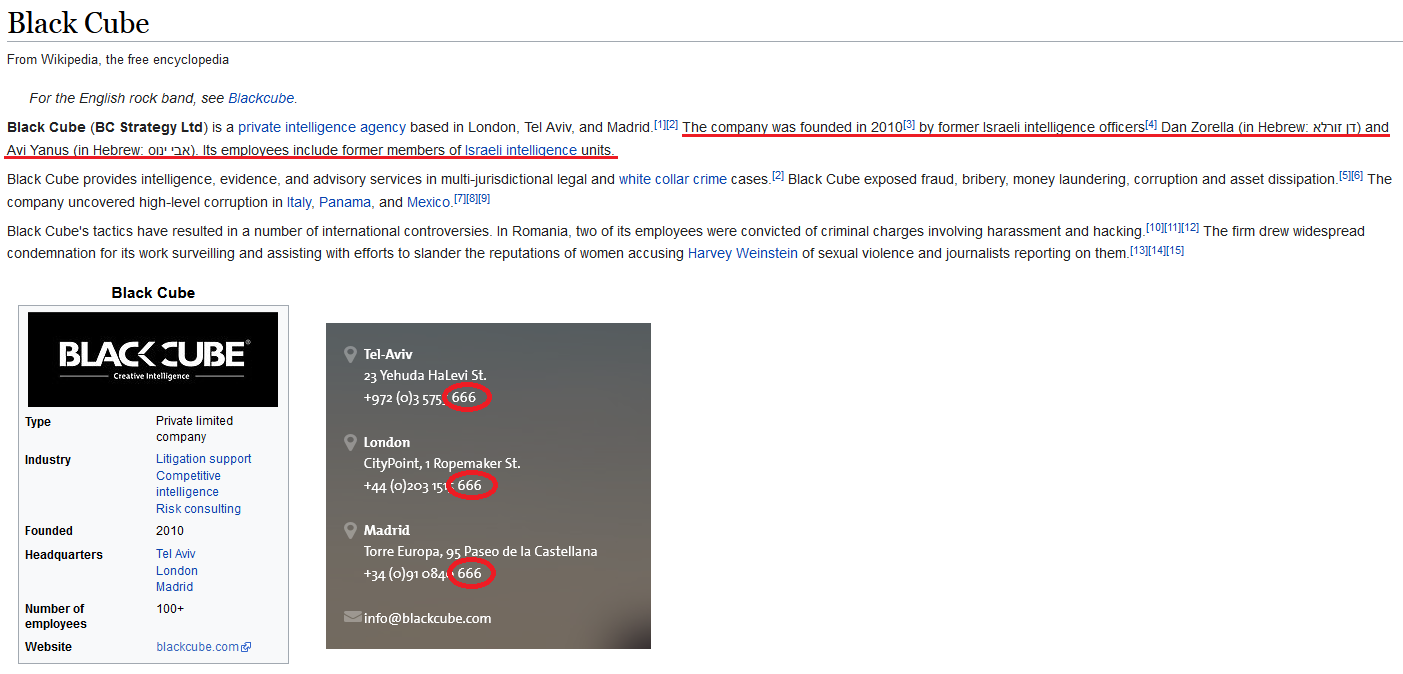Screen dimensions: 1403x674
Task: Click the Litigation support industry link
Action: pos(204,459)
